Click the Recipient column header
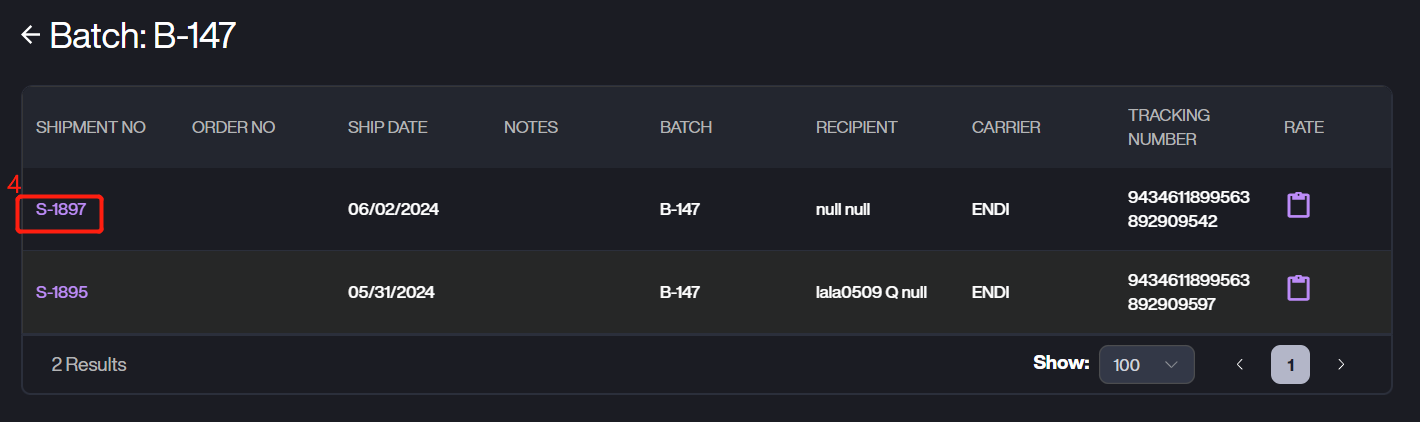 click(x=856, y=127)
